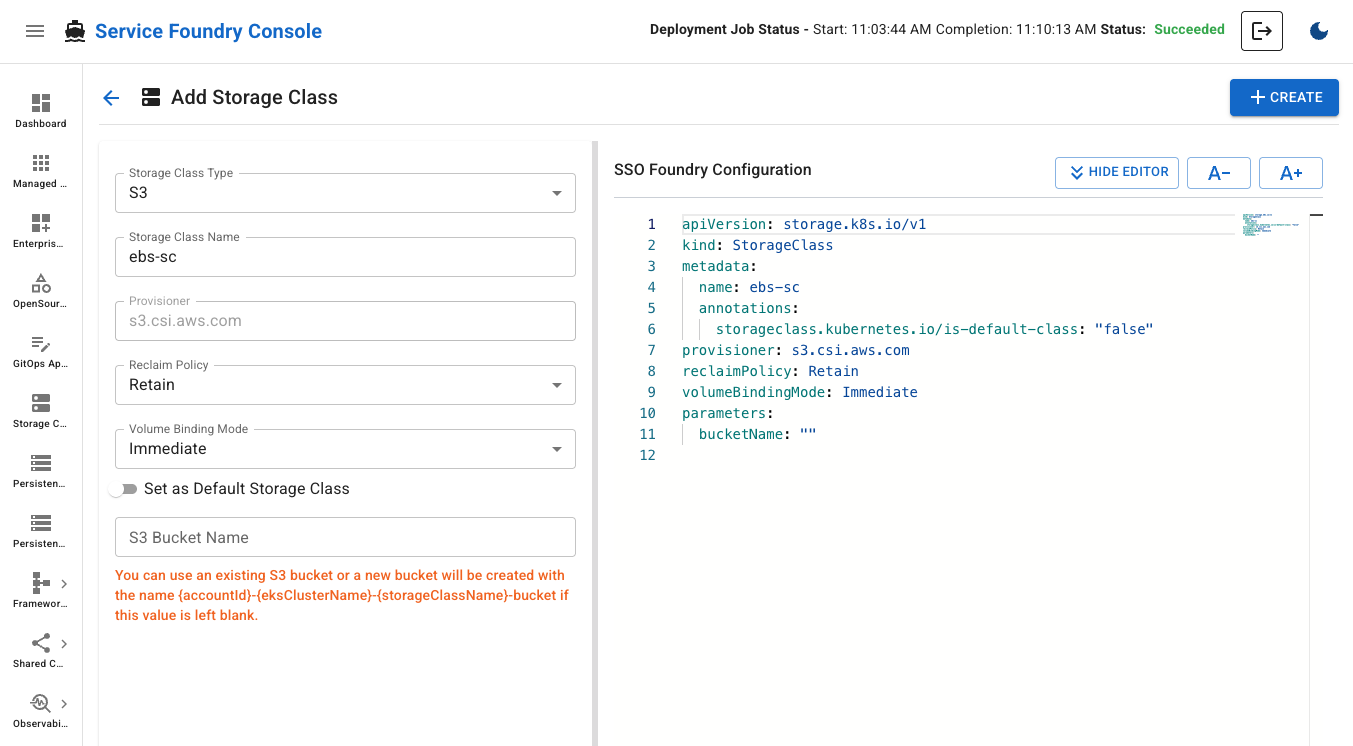Open the Storage Class Type dropdown
Image resolution: width=1353 pixels, height=746 pixels.
point(345,193)
